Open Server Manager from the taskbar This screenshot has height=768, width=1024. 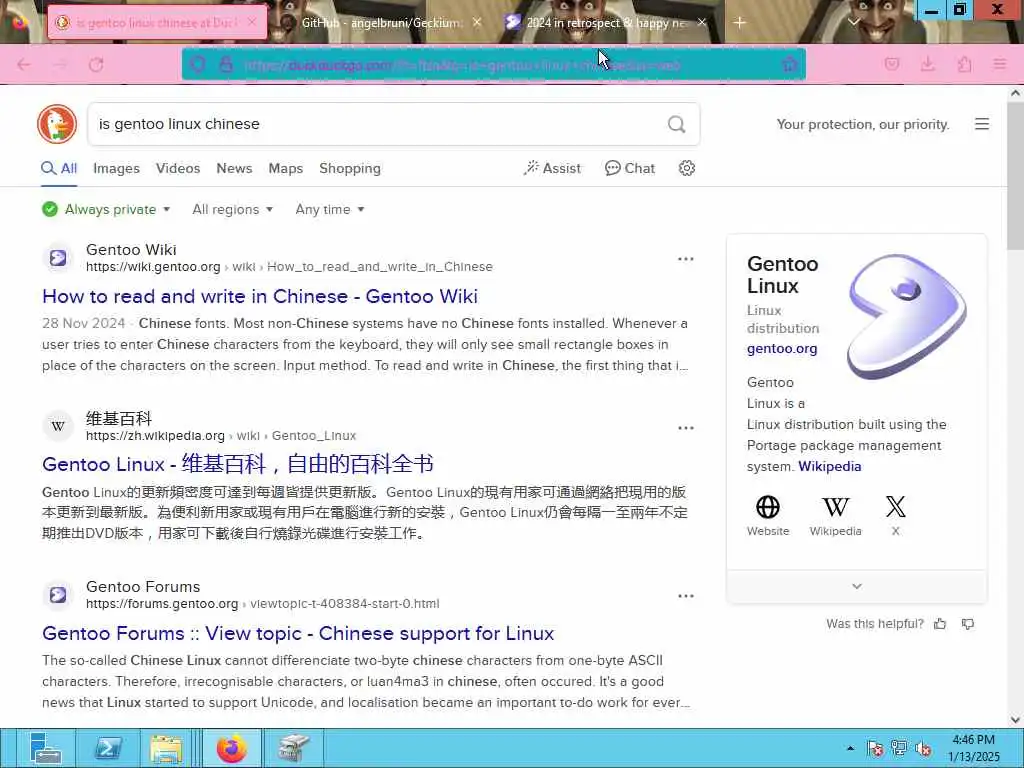coord(44,748)
